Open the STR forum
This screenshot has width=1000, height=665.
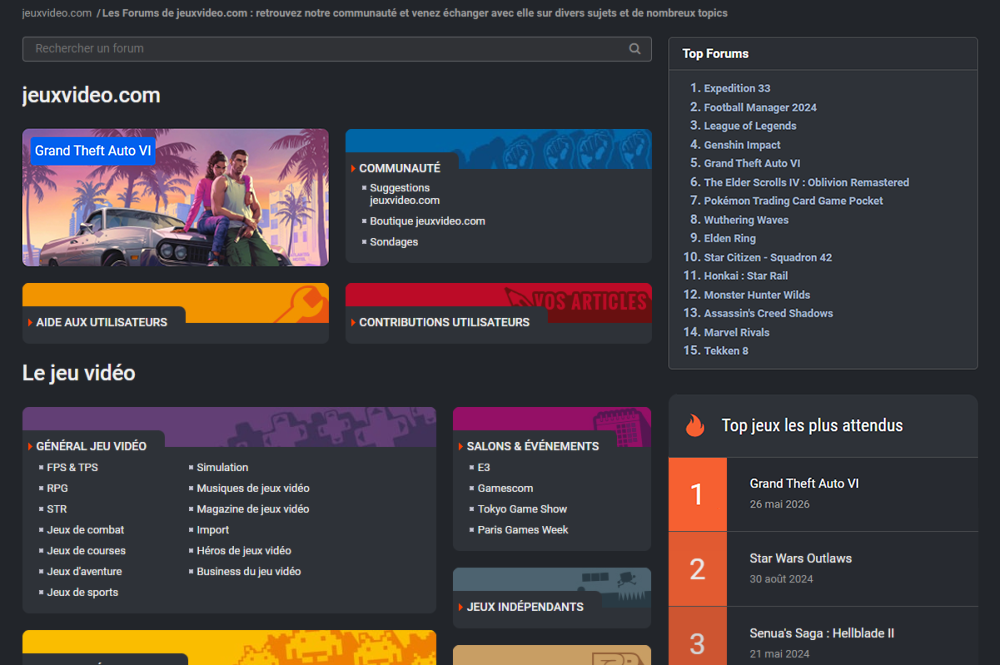56,509
